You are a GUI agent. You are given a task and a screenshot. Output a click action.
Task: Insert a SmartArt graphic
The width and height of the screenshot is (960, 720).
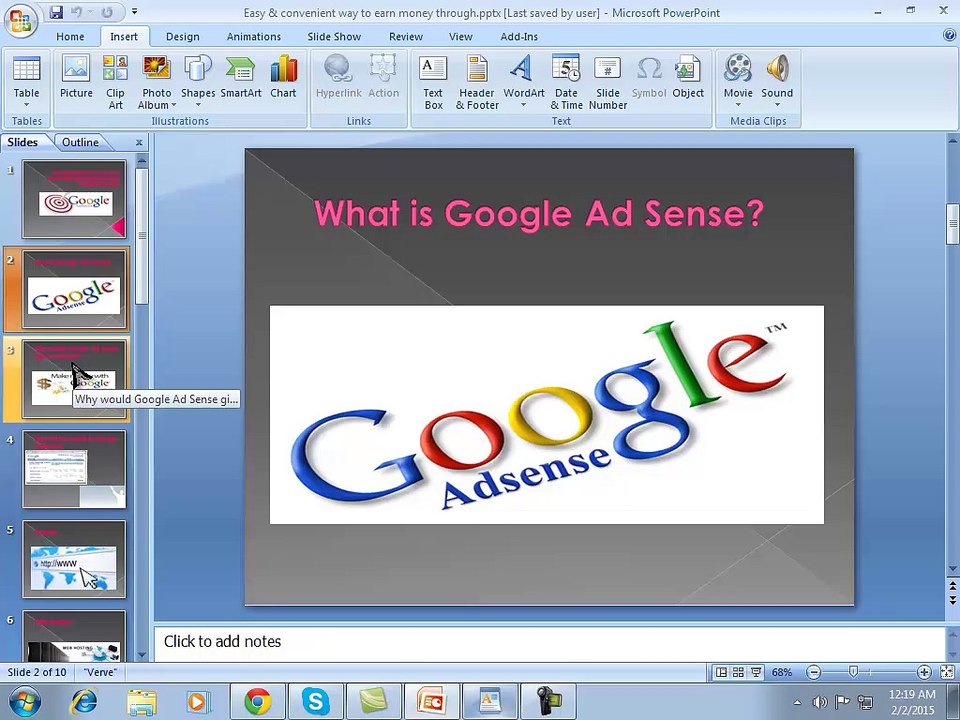pyautogui.click(x=241, y=77)
